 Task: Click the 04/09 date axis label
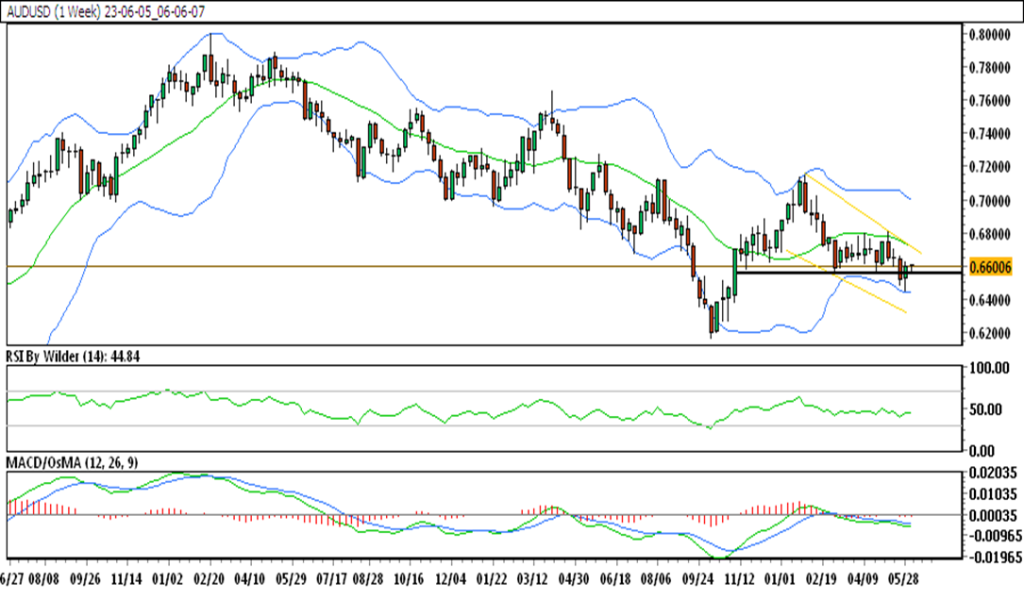click(863, 580)
